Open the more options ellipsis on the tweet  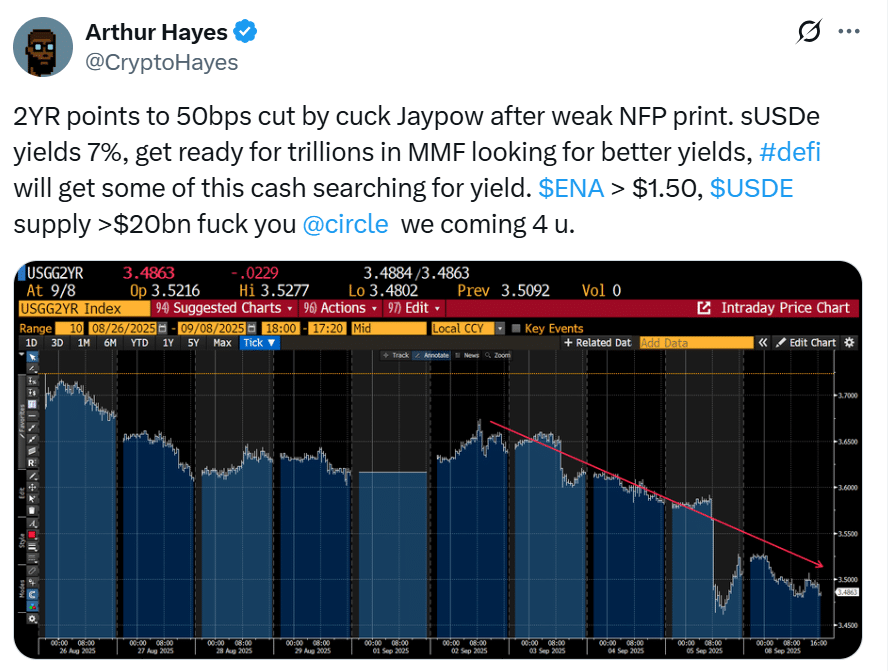pyautogui.click(x=848, y=33)
